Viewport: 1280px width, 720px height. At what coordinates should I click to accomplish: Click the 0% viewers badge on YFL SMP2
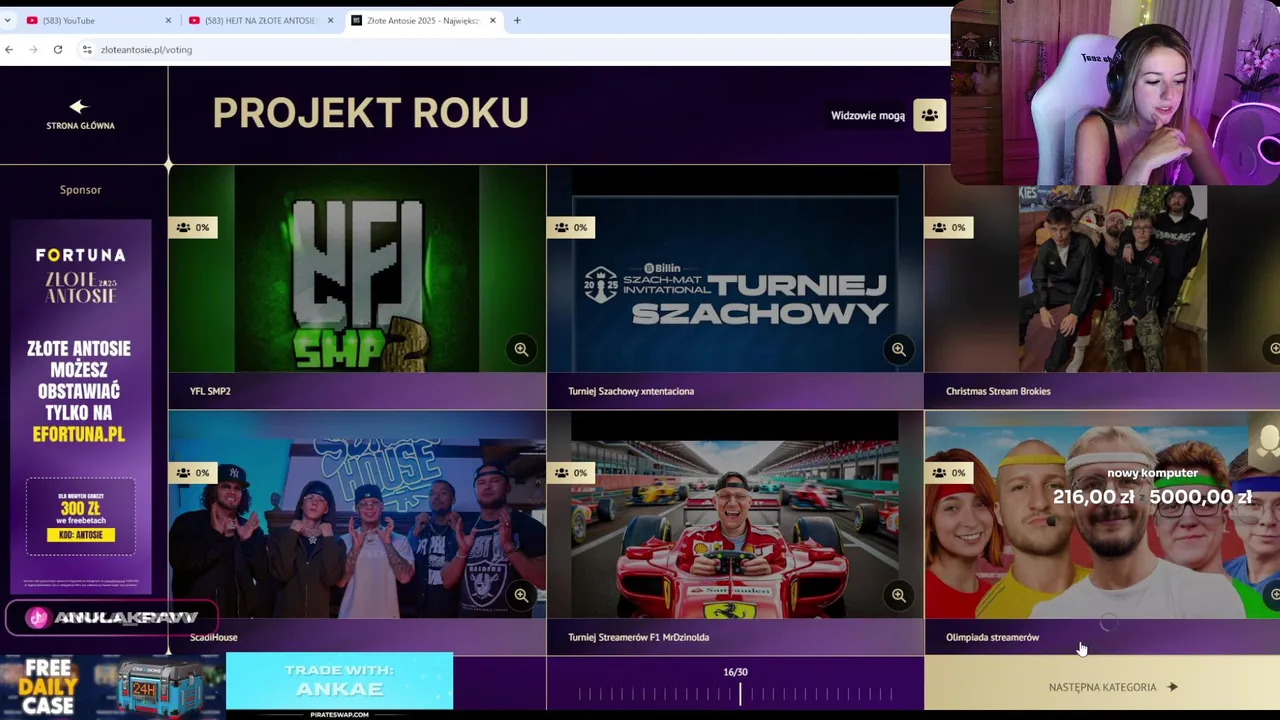coord(192,227)
